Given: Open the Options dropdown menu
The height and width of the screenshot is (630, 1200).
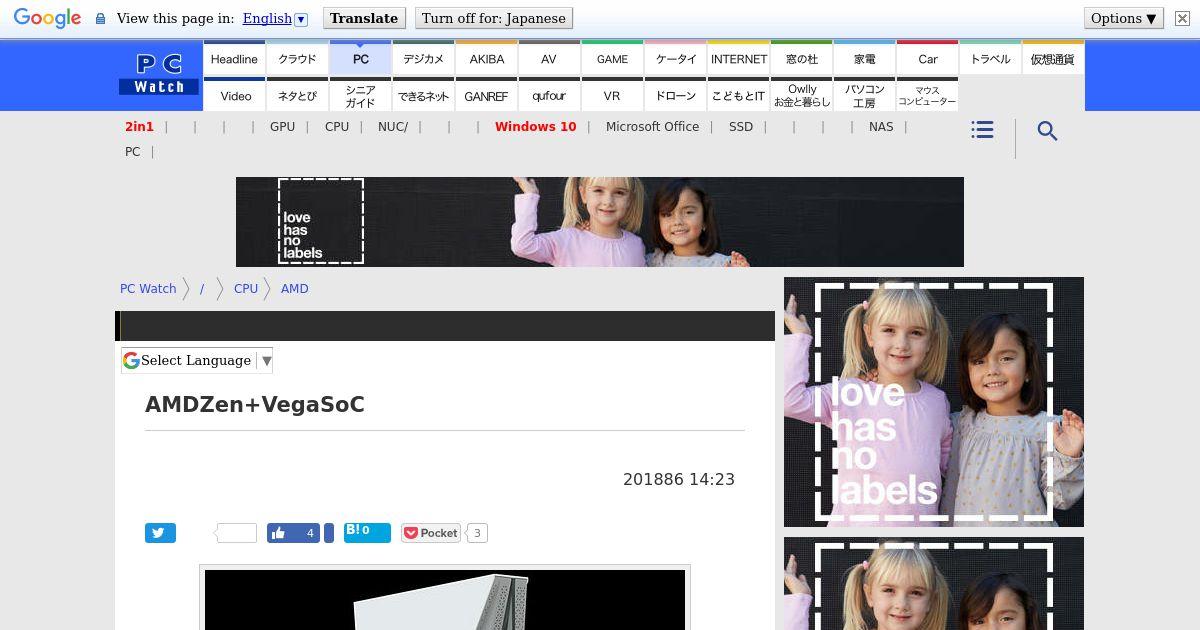Looking at the screenshot, I should (x=1124, y=18).
